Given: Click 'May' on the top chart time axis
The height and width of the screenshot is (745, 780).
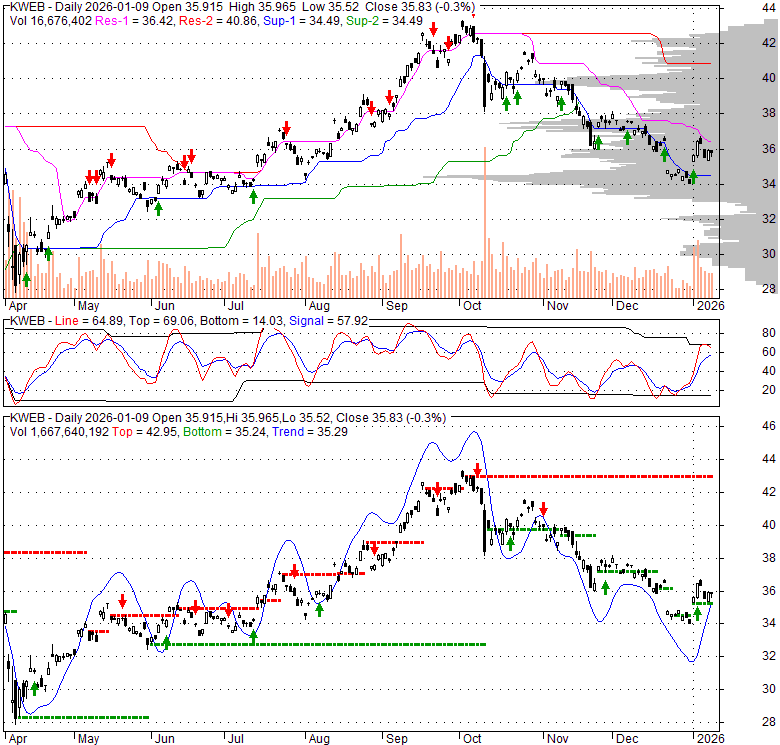Looking at the screenshot, I should (89, 305).
